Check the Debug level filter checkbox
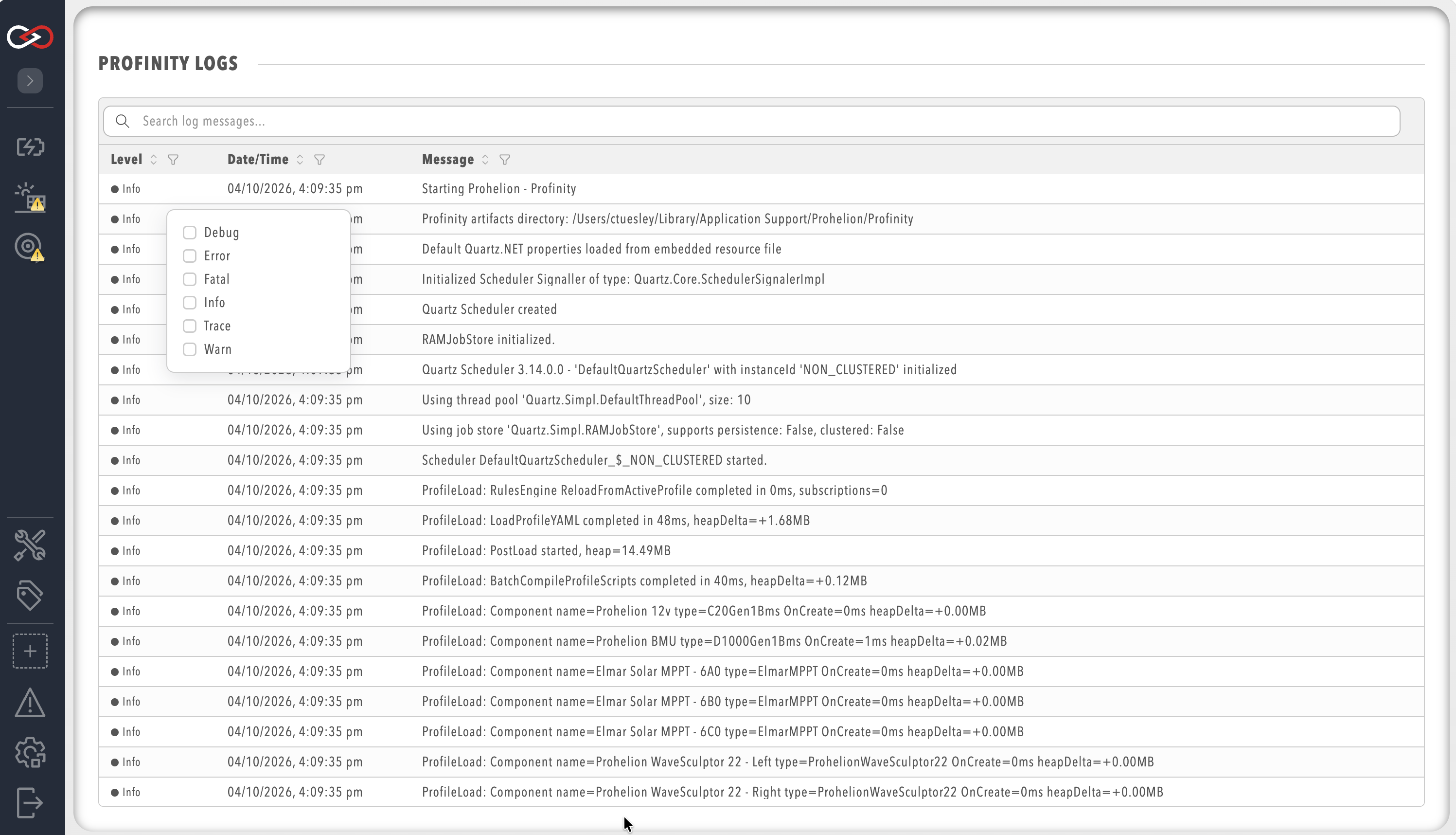 190,233
